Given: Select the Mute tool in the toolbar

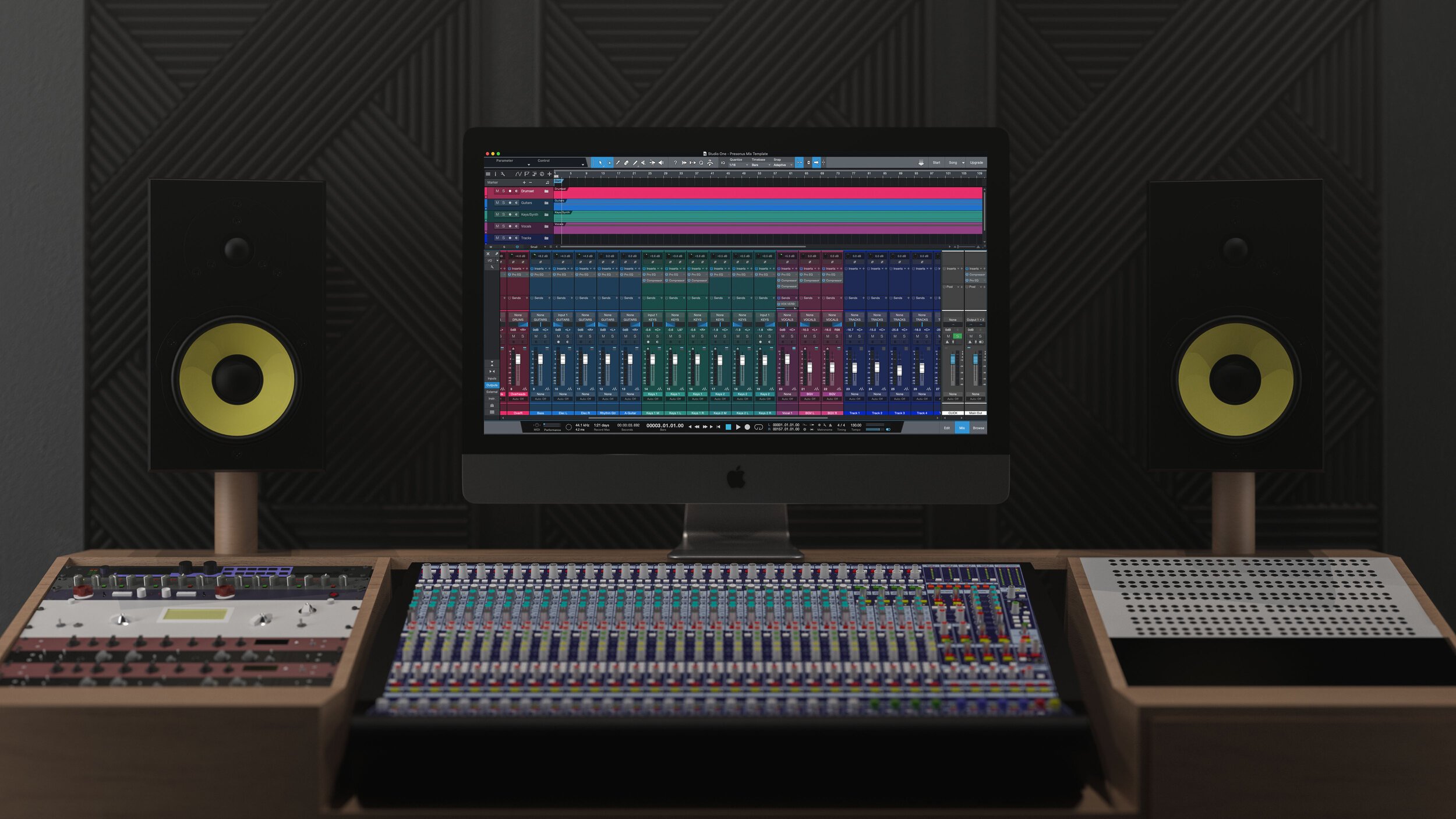Looking at the screenshot, I should pyautogui.click(x=643, y=163).
